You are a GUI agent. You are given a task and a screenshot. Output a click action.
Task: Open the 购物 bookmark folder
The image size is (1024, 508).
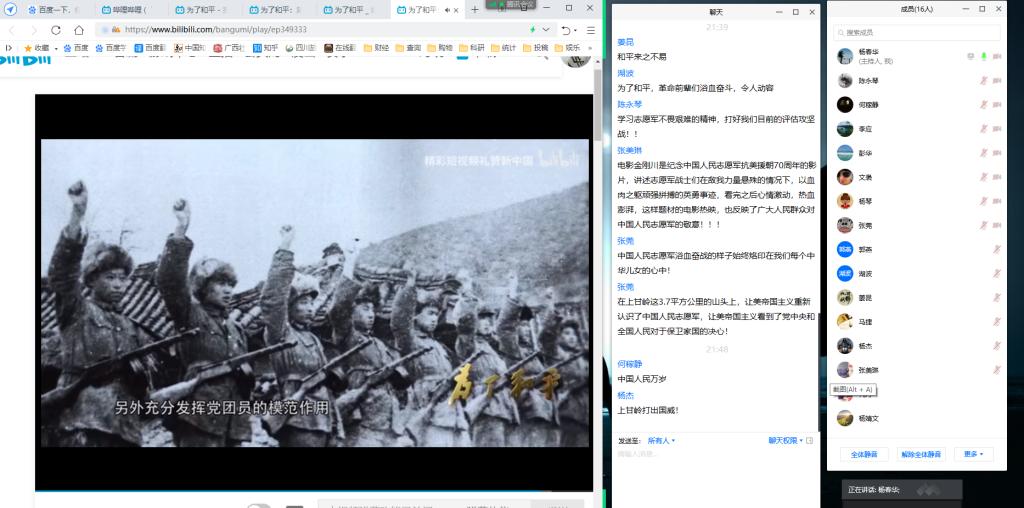(x=440, y=48)
